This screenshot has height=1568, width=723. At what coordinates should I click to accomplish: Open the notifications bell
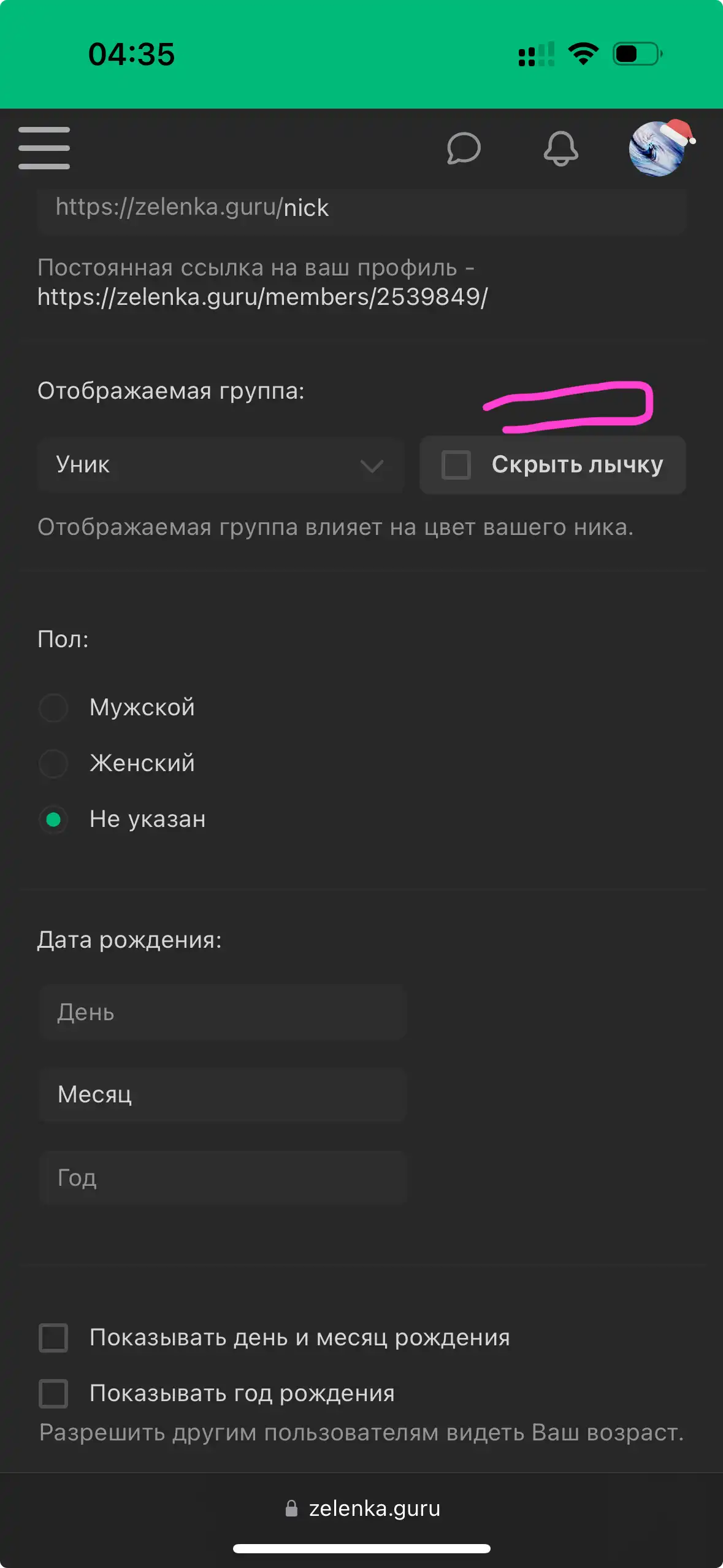[560, 148]
